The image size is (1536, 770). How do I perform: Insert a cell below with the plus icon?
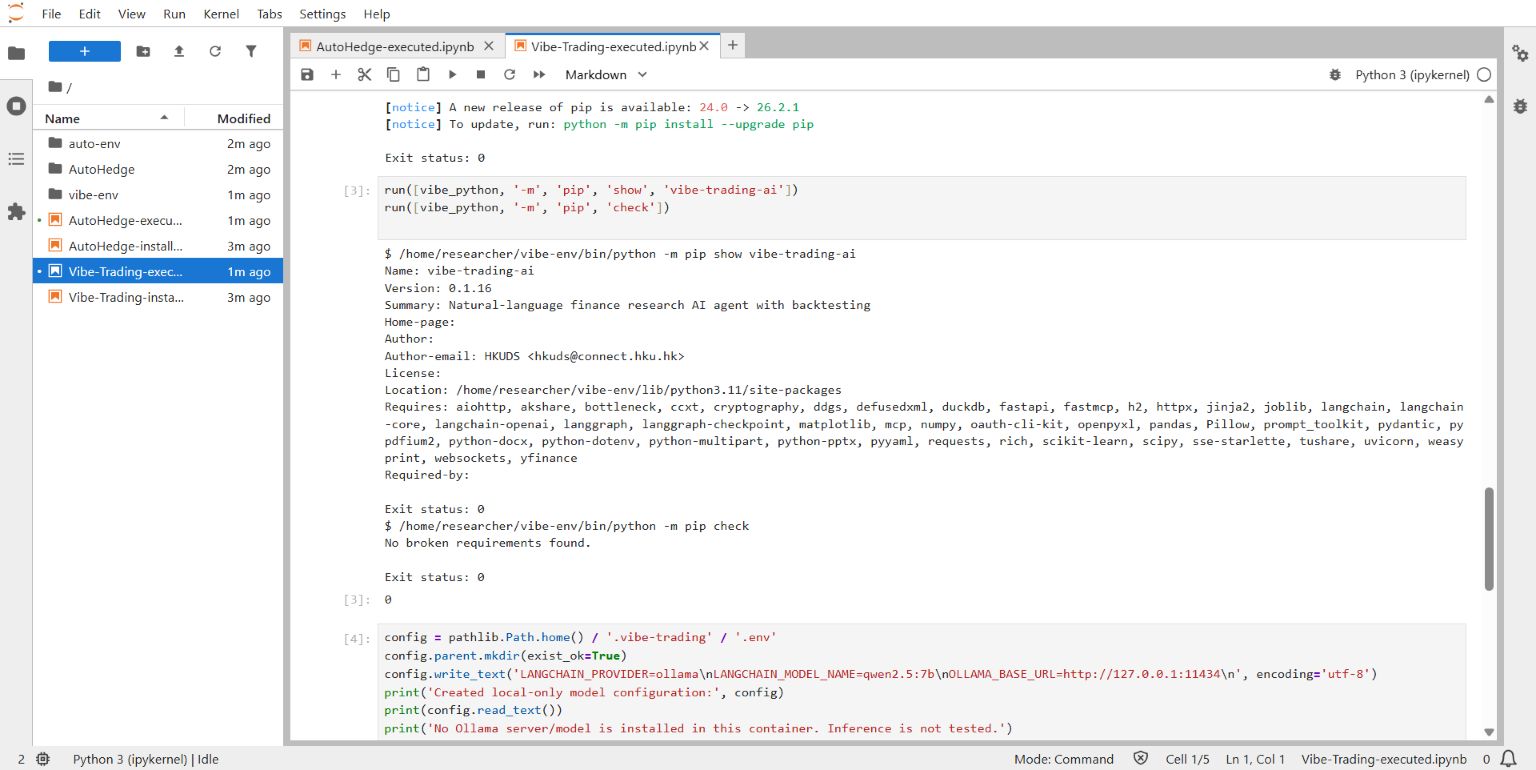point(336,75)
